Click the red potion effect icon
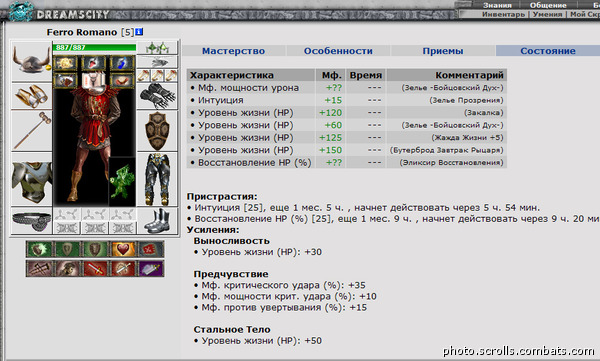Image resolution: width=600 pixels, height=361 pixels. (94, 63)
